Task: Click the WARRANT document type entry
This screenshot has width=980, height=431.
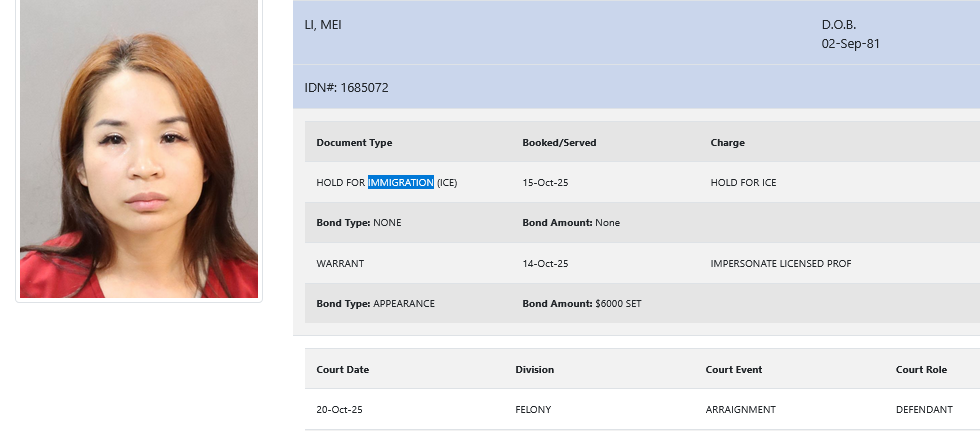Action: 340,263
